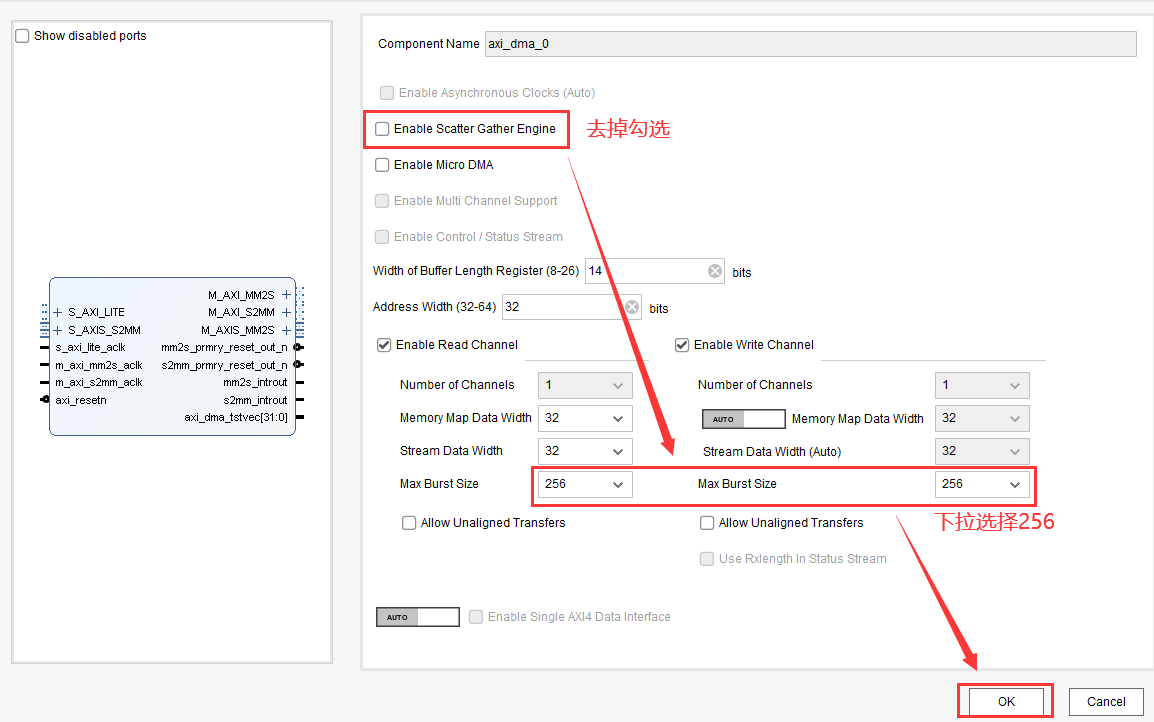The height and width of the screenshot is (722, 1154).
Task: Toggle Show disabled ports checkbox
Action: (x=23, y=36)
